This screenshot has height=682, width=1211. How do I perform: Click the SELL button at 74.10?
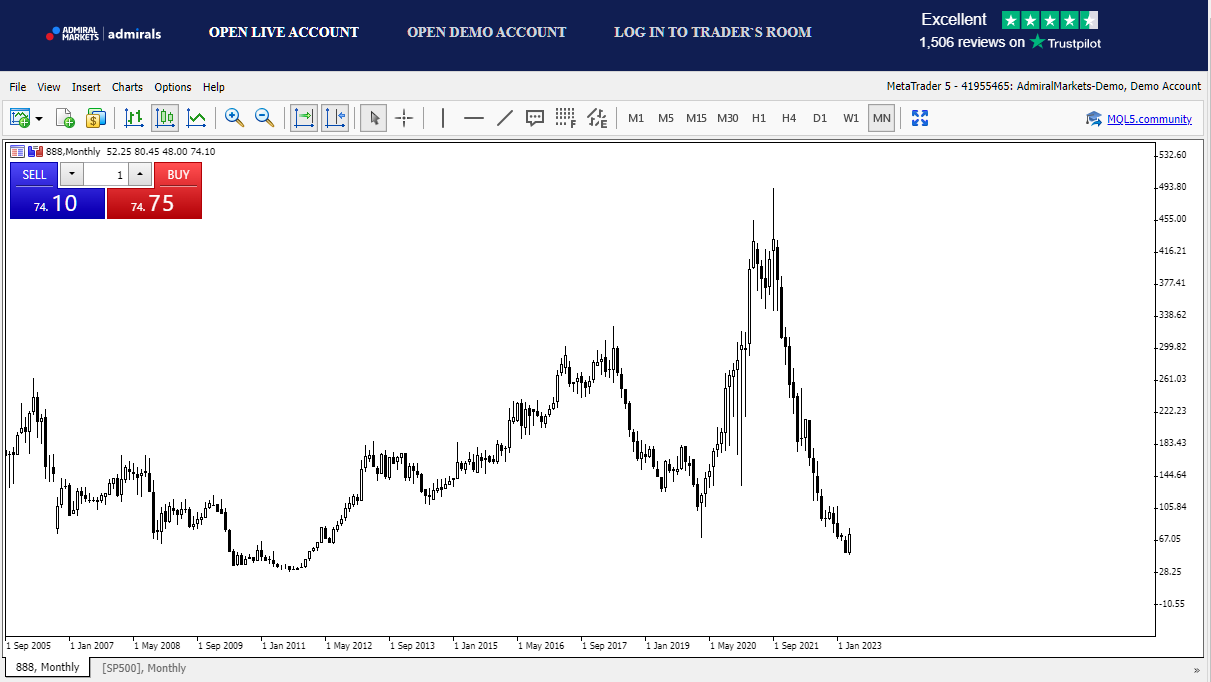[x=57, y=203]
